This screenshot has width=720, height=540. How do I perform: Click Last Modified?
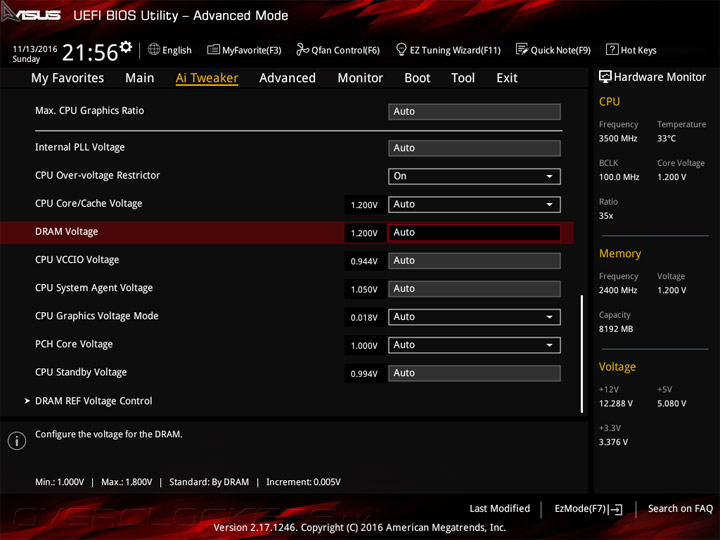[500, 509]
